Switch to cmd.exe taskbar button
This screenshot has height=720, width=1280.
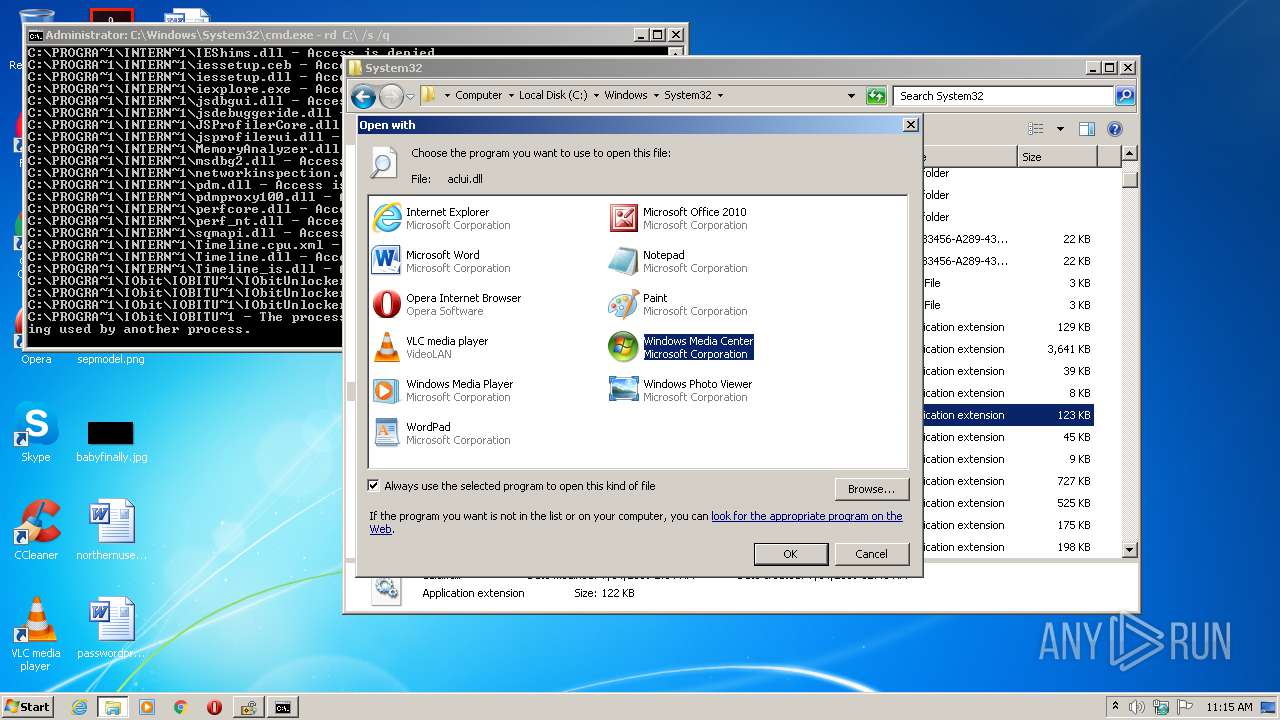pos(283,707)
